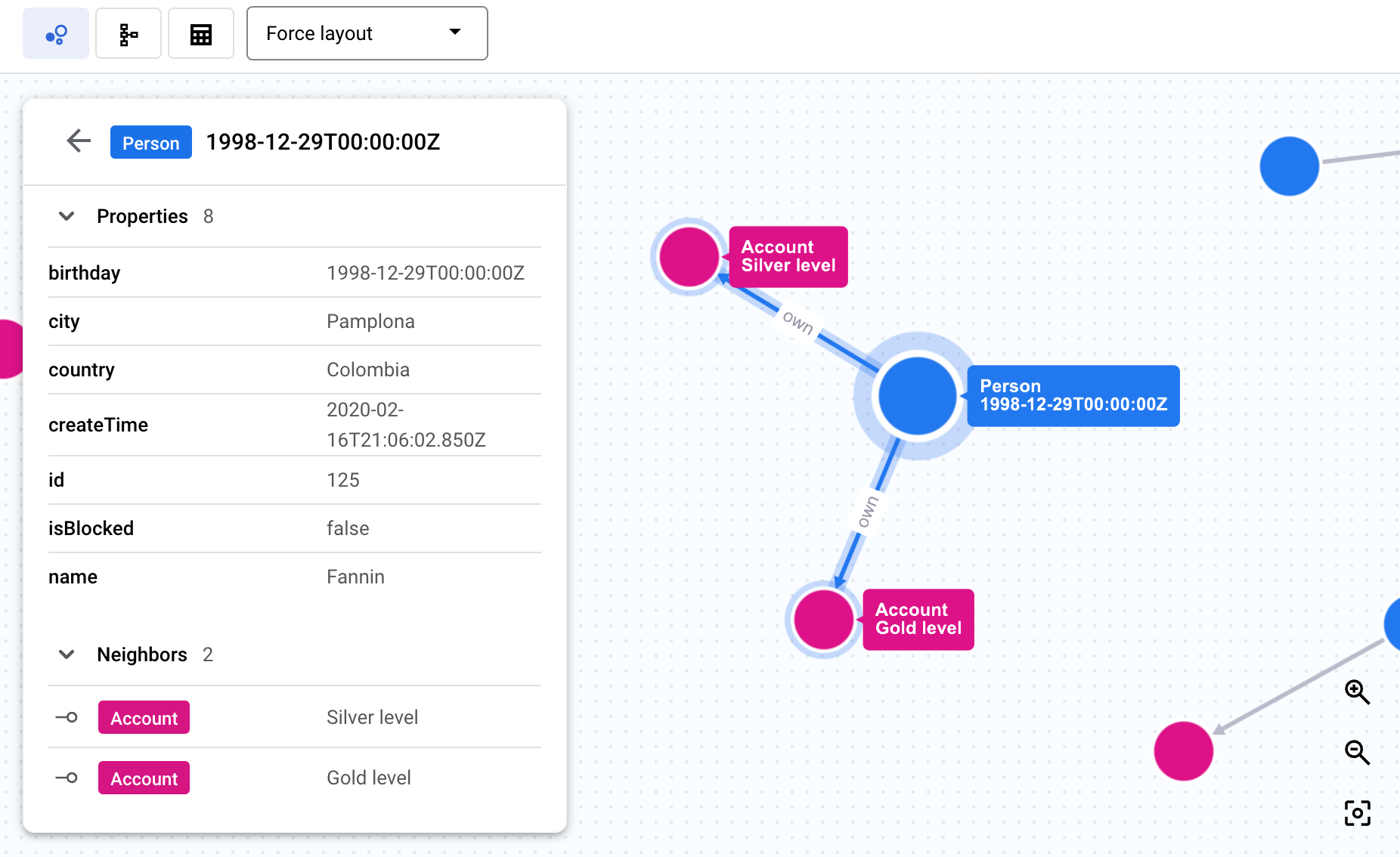Switch to the hierarchical schema view icon

[128, 33]
